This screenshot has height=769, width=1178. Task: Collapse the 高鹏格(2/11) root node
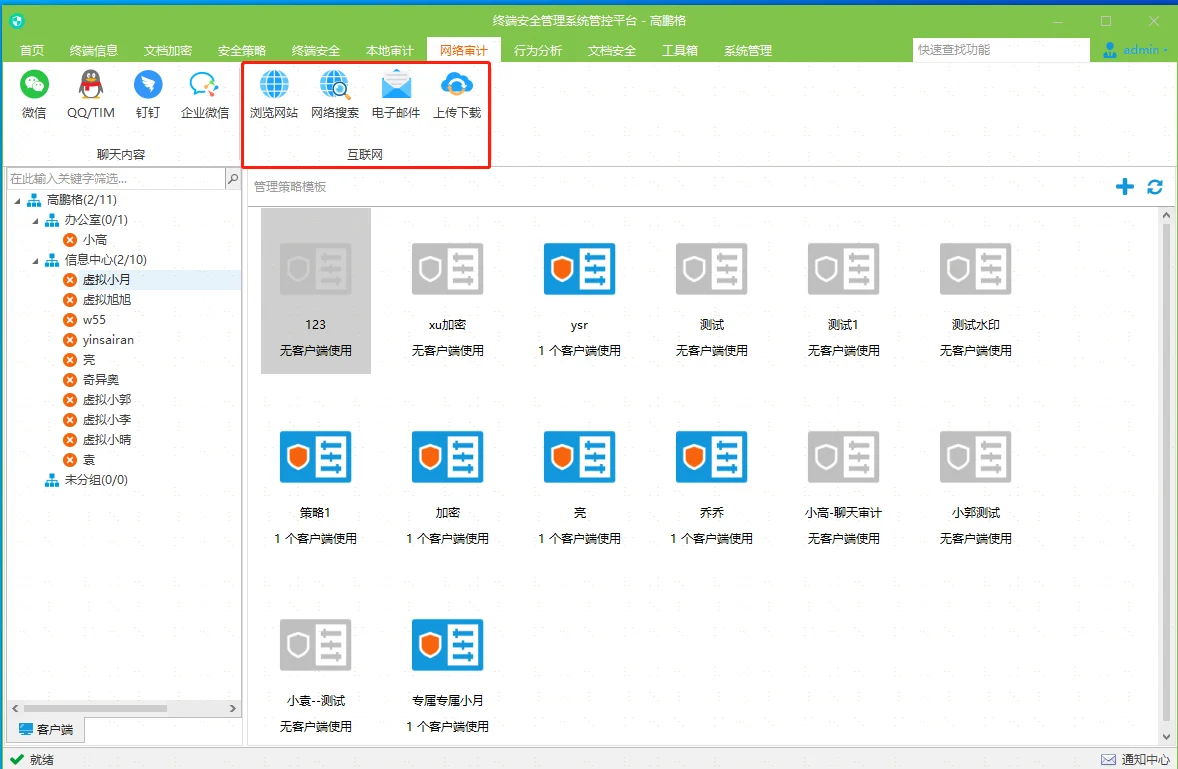coord(17,201)
